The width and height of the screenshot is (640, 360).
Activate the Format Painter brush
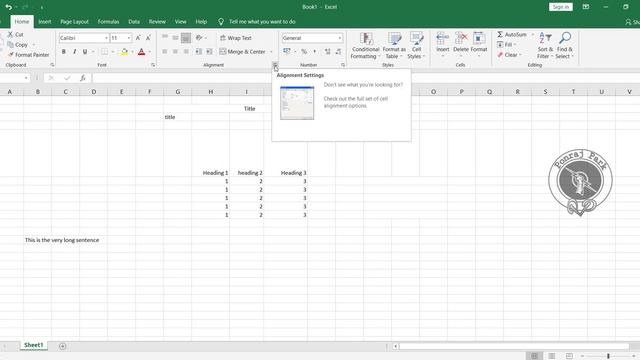tap(11, 55)
